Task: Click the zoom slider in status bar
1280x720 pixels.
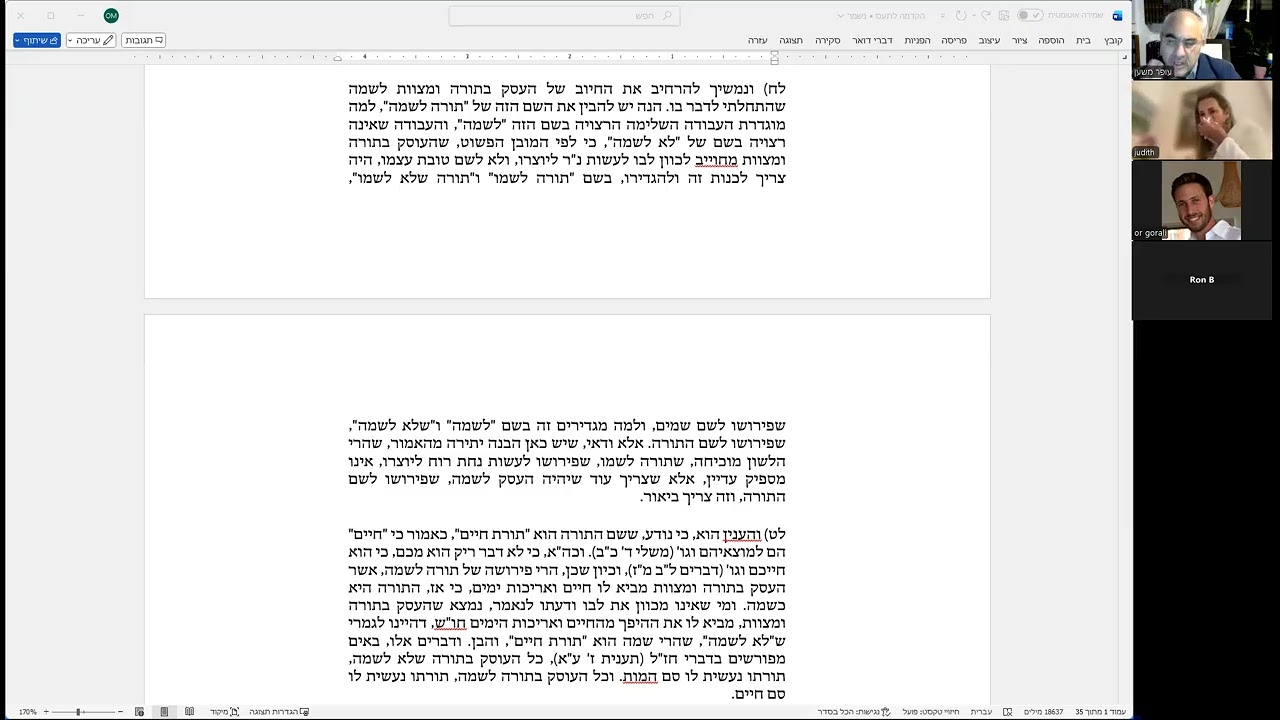Action: point(82,712)
